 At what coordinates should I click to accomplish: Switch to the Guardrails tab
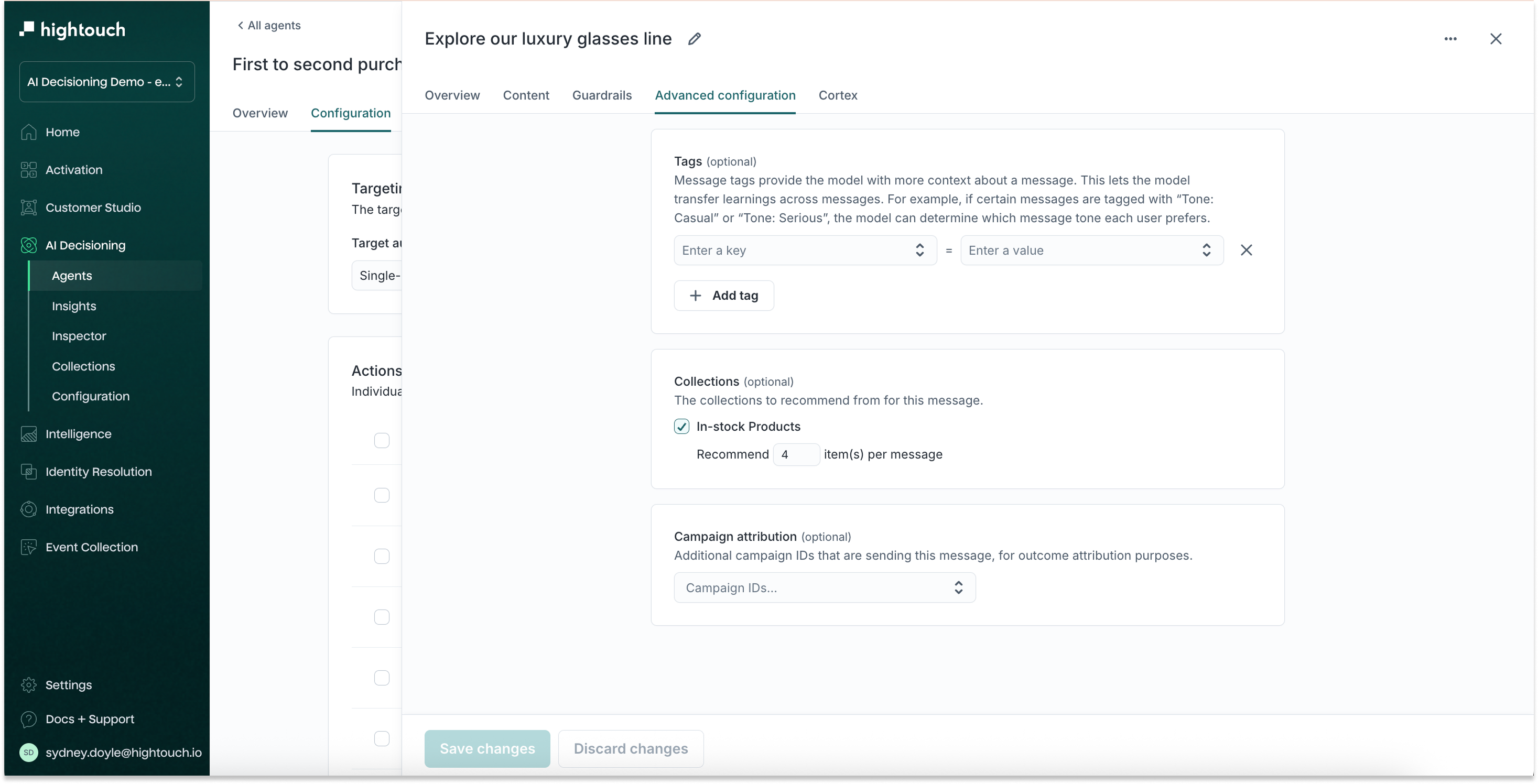coord(601,95)
